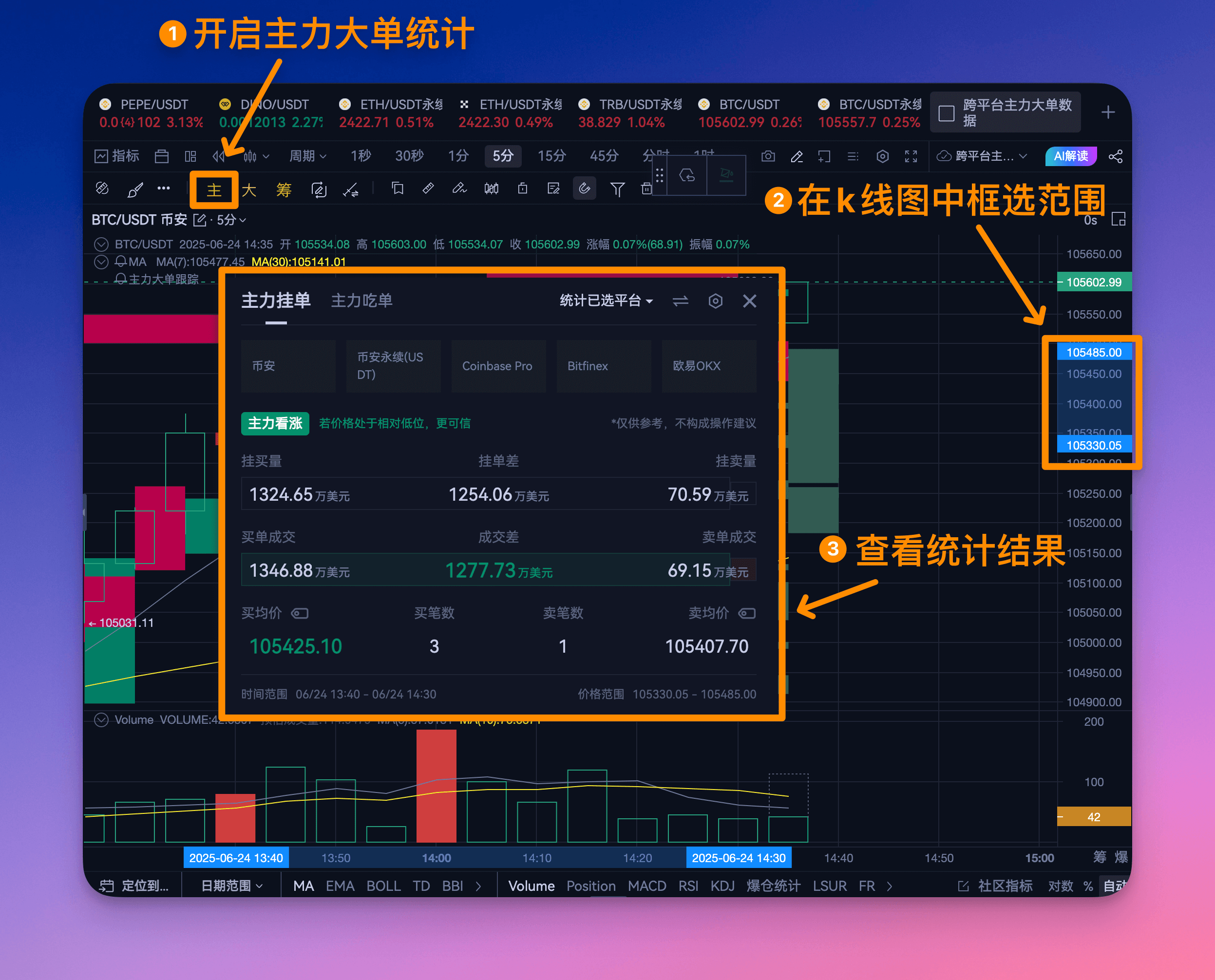Open the 指标 indicators button
The width and height of the screenshot is (1215, 980).
coord(117,156)
